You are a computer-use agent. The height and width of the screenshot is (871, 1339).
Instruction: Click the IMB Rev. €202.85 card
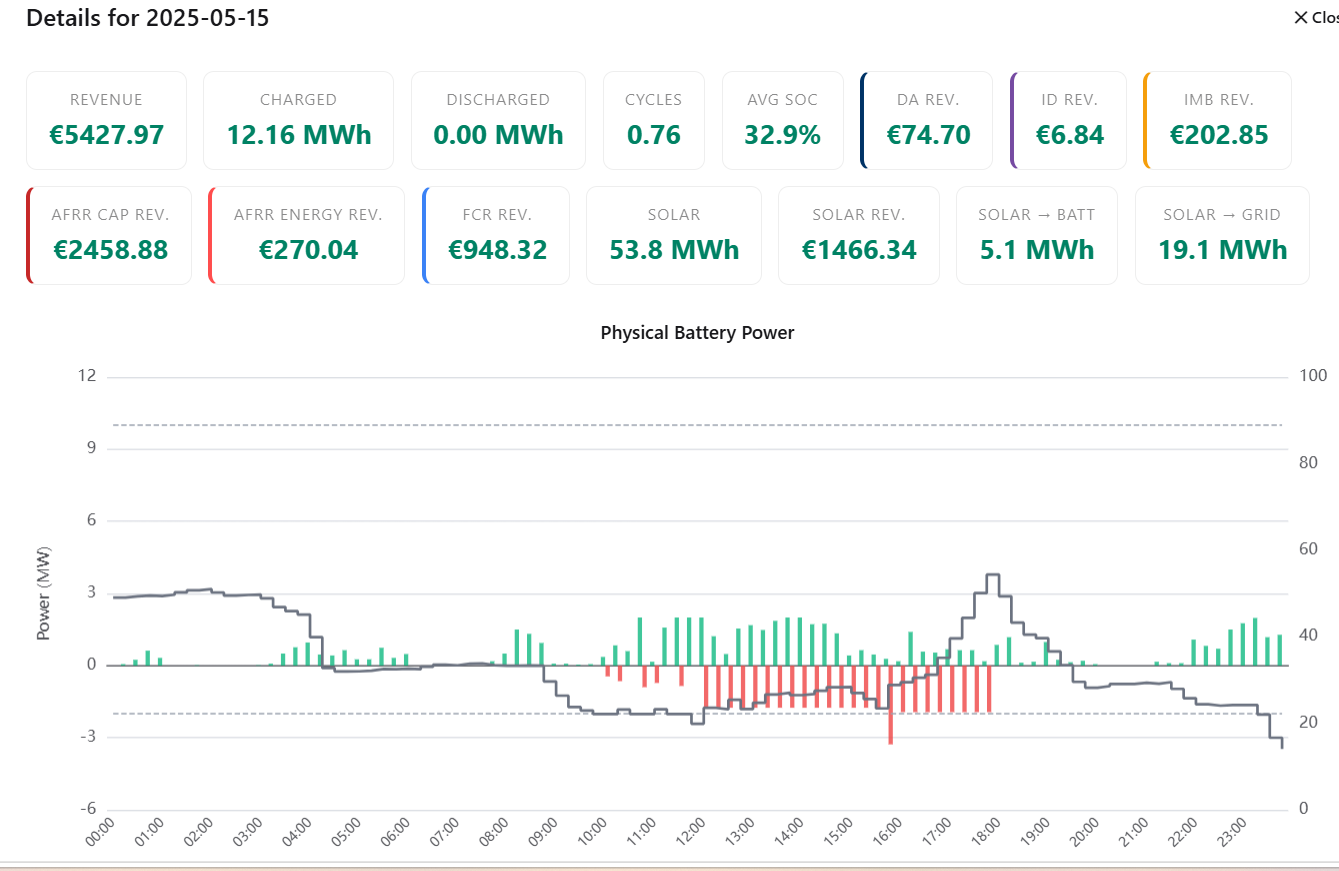[x=1218, y=120]
